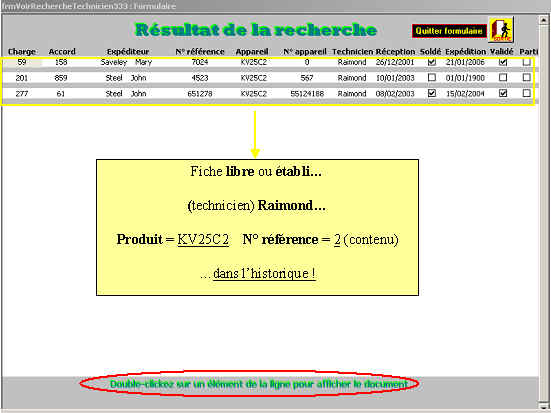Click the N° référence column header
Screen dimensions: 551x413
200,52
